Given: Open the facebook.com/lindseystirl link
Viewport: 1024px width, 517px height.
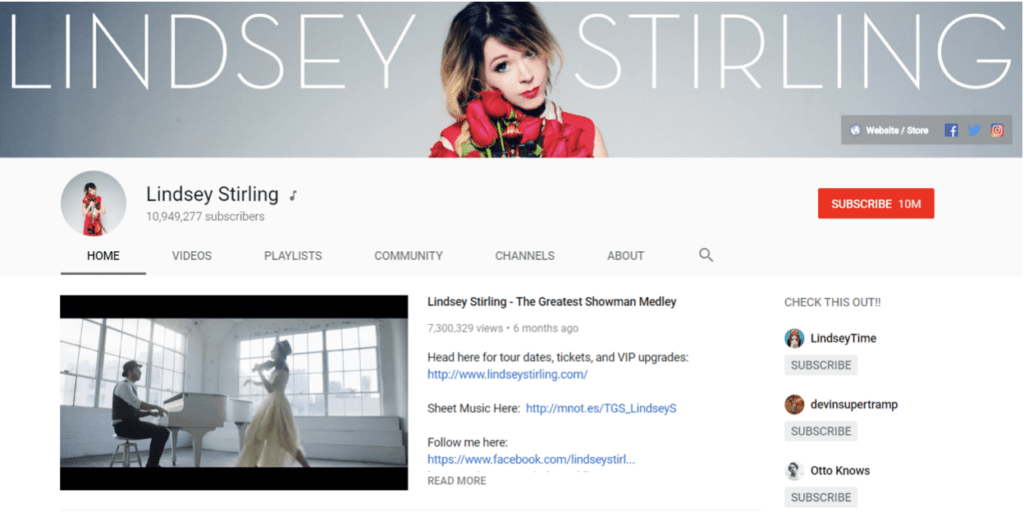Looking at the screenshot, I should point(531,460).
